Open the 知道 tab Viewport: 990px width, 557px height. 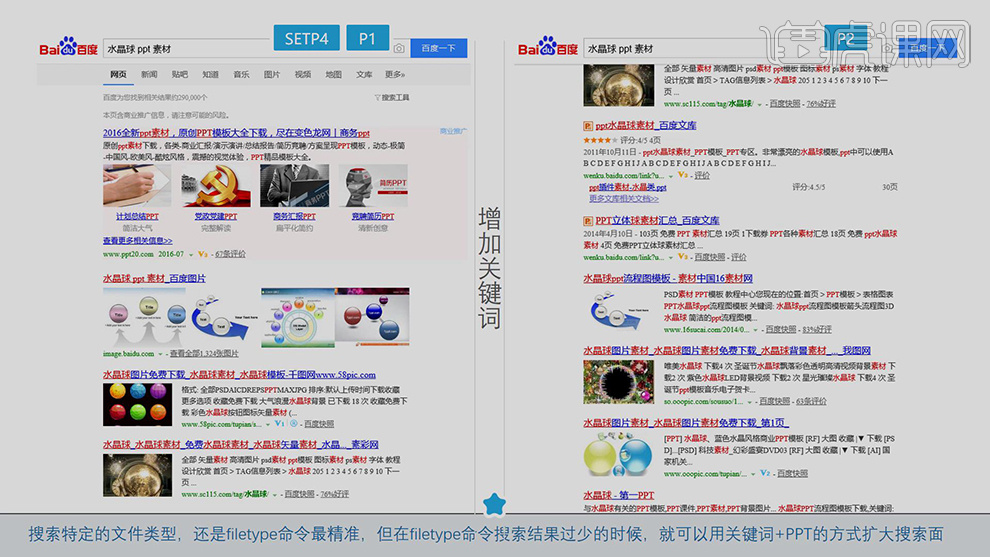click(210, 75)
